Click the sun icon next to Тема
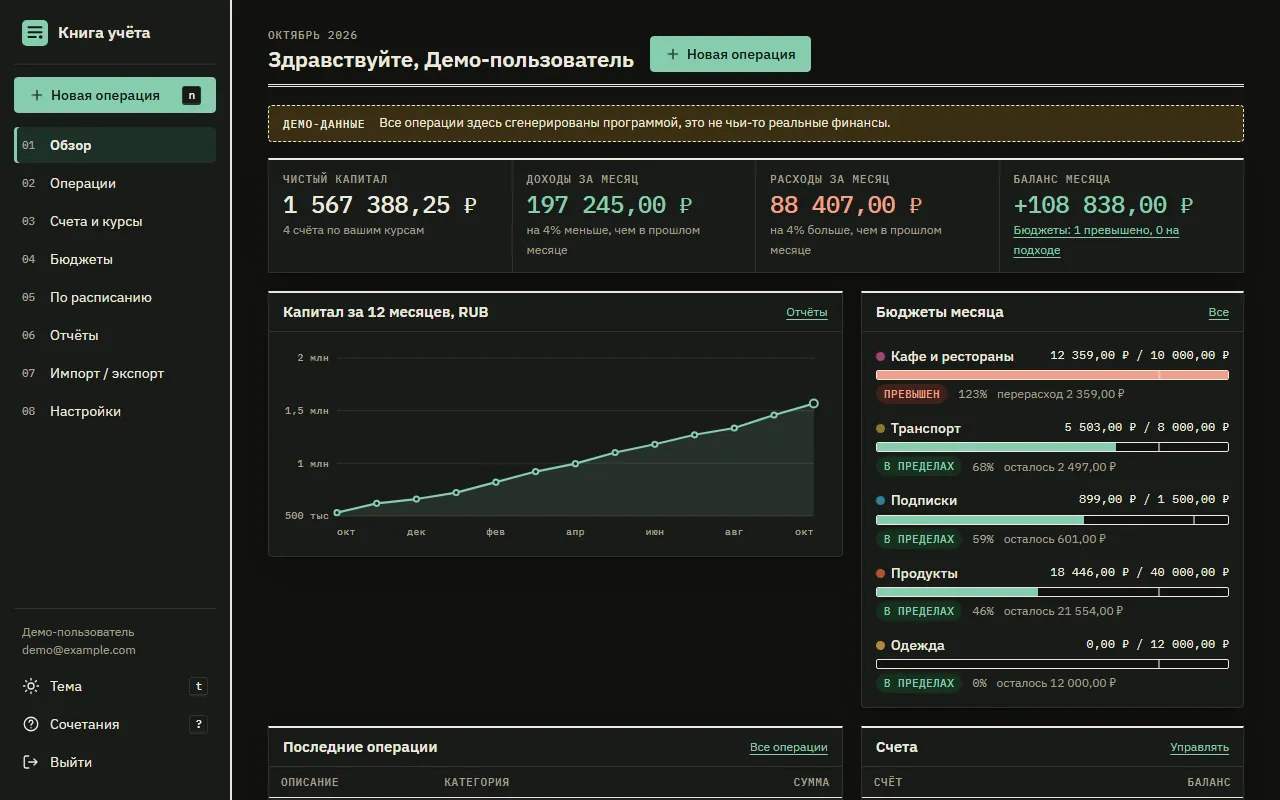1280x800 pixels. coord(30,686)
